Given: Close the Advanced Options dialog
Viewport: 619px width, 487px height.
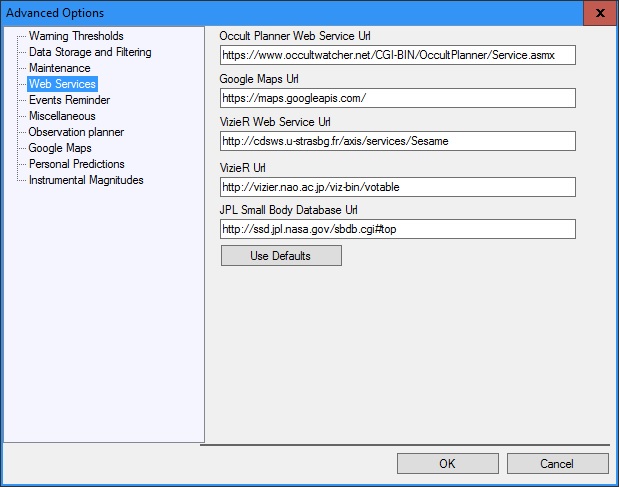Looking at the screenshot, I should point(598,13).
